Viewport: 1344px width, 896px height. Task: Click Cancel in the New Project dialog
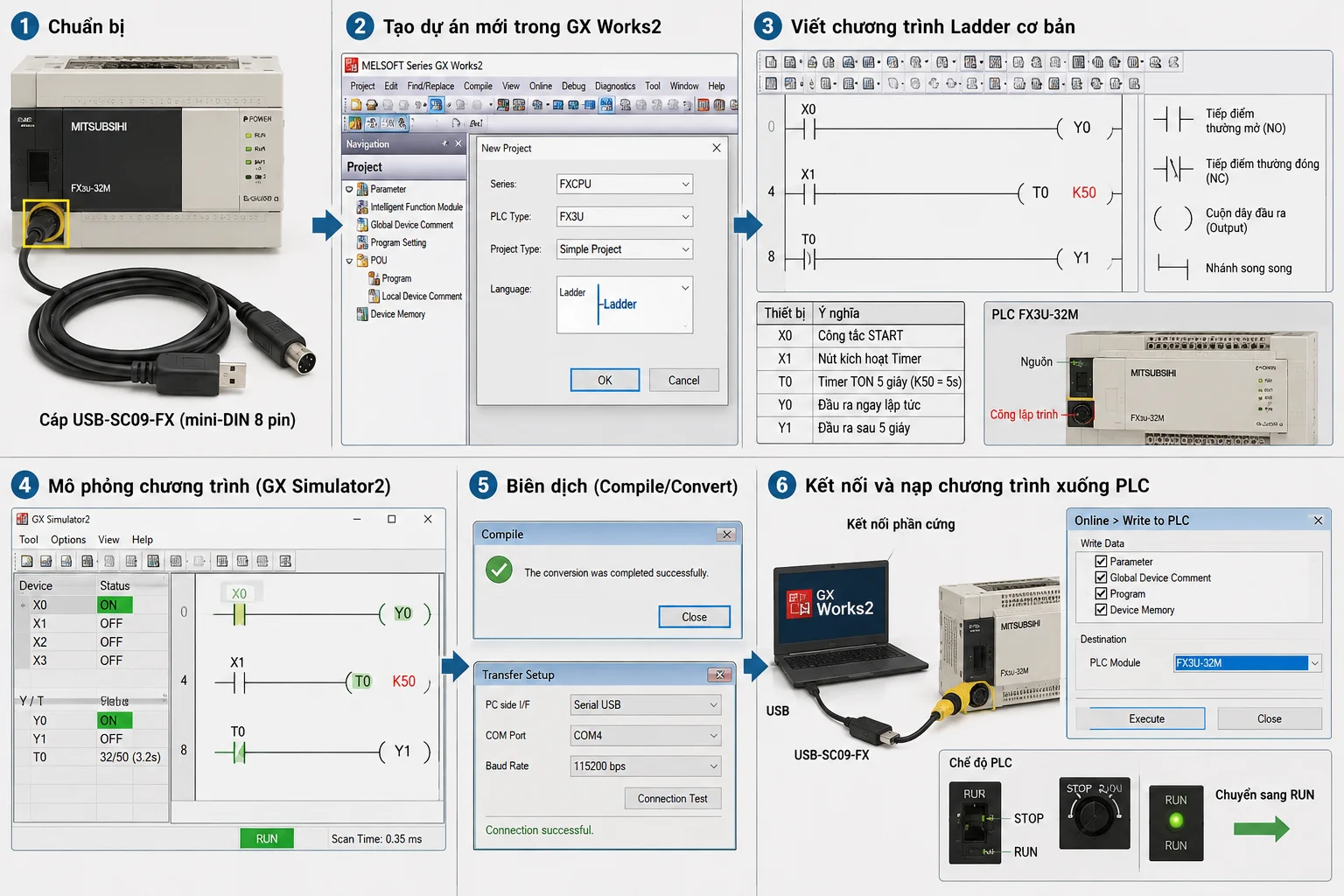pyautogui.click(x=684, y=380)
